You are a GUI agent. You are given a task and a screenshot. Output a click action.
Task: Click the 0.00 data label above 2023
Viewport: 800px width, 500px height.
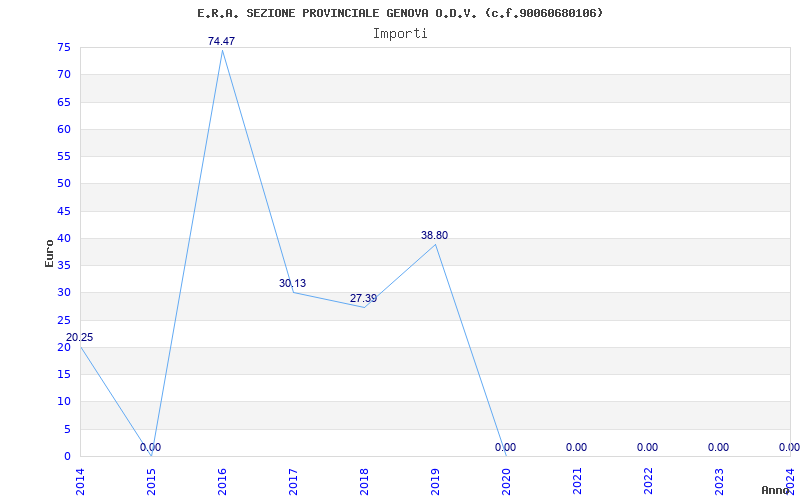point(718,447)
